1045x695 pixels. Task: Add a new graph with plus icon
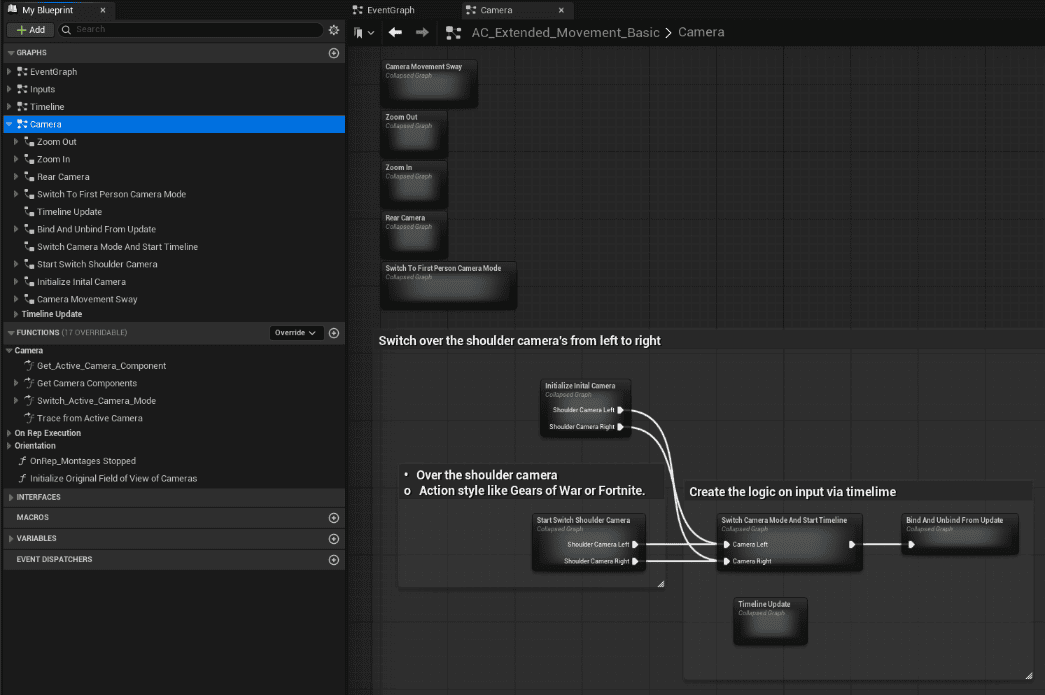pos(334,53)
